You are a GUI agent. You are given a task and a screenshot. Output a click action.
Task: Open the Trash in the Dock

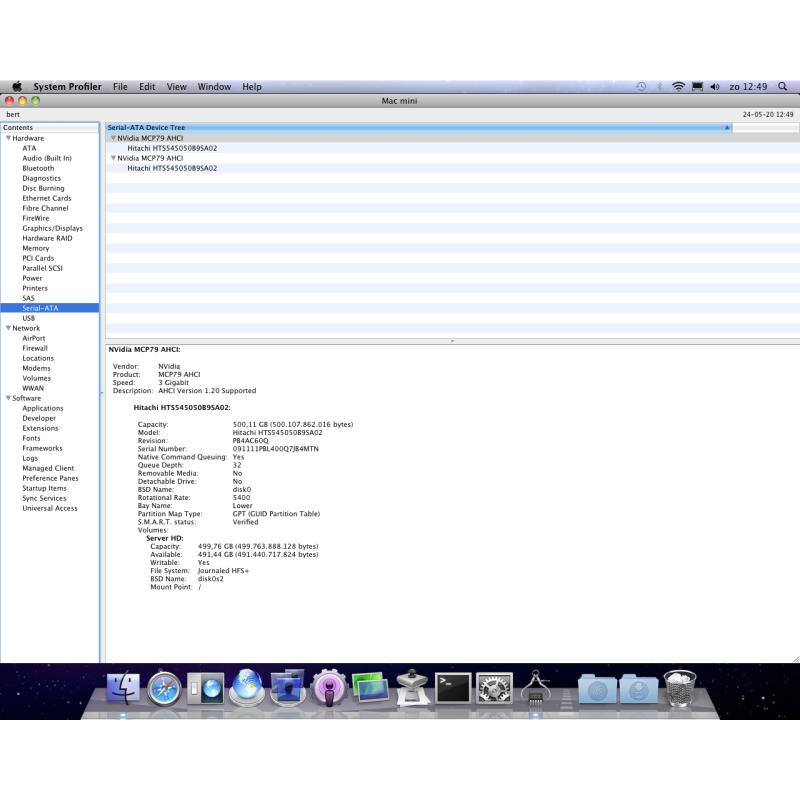point(680,689)
